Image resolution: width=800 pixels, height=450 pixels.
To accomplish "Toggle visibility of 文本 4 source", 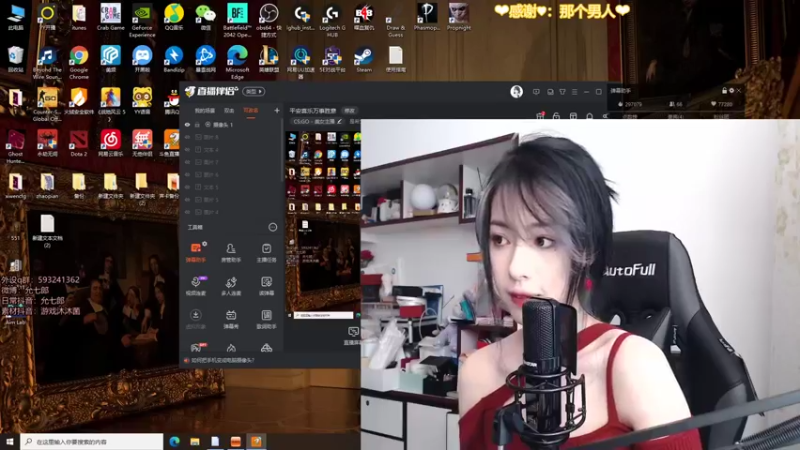I will [187, 149].
